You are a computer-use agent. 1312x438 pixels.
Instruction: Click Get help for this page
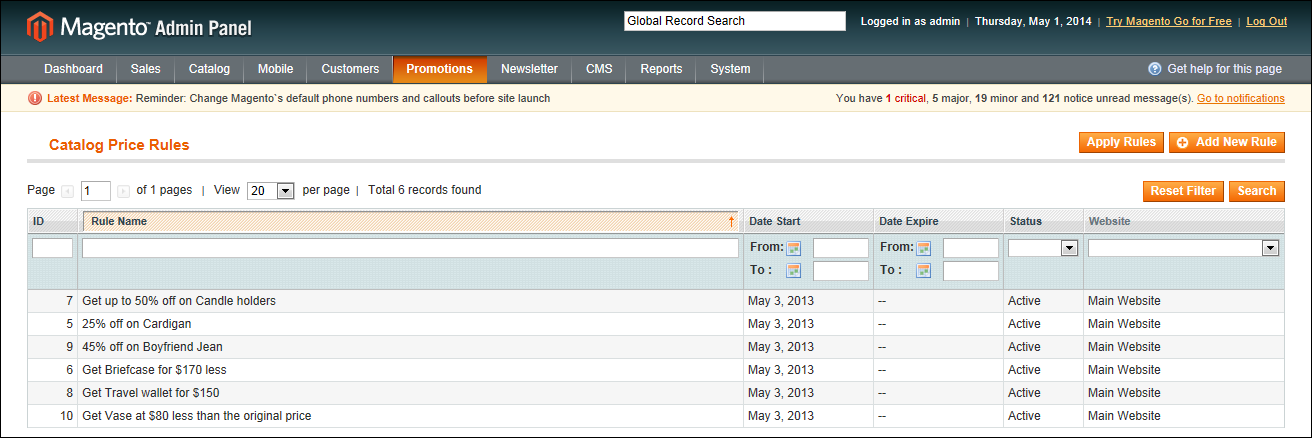point(1224,69)
